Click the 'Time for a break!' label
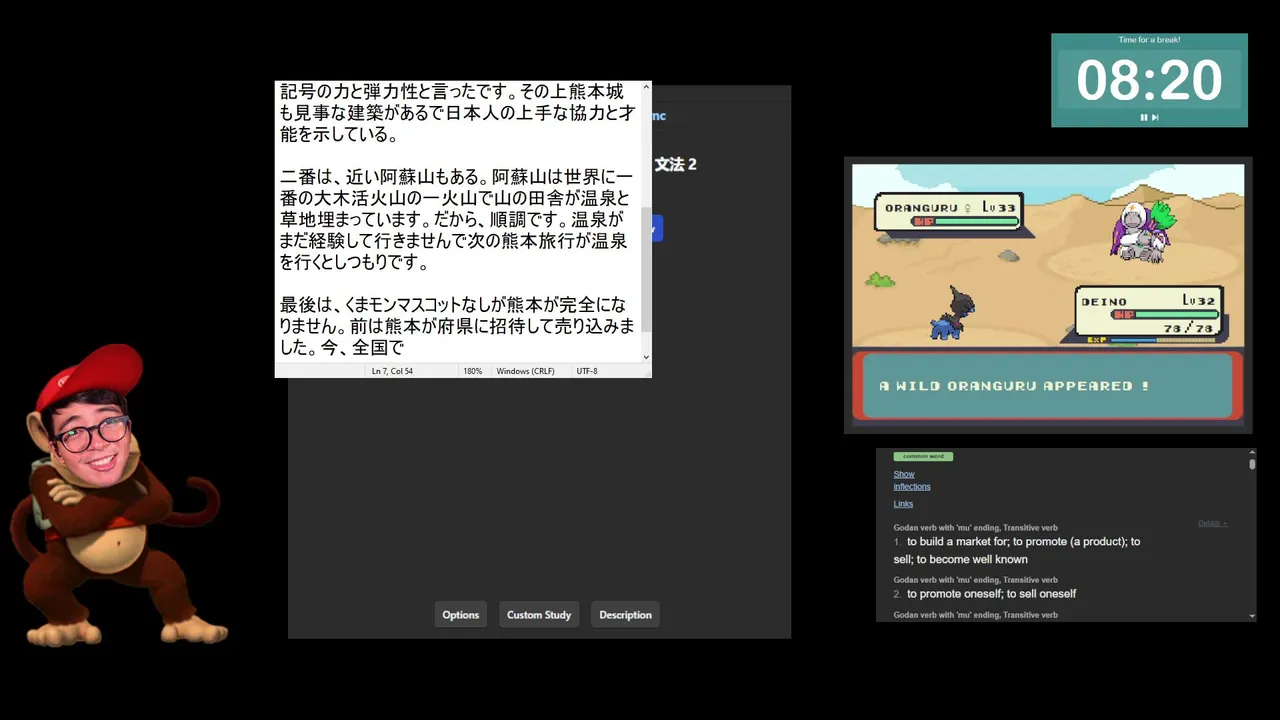1280x720 pixels. click(x=1149, y=40)
